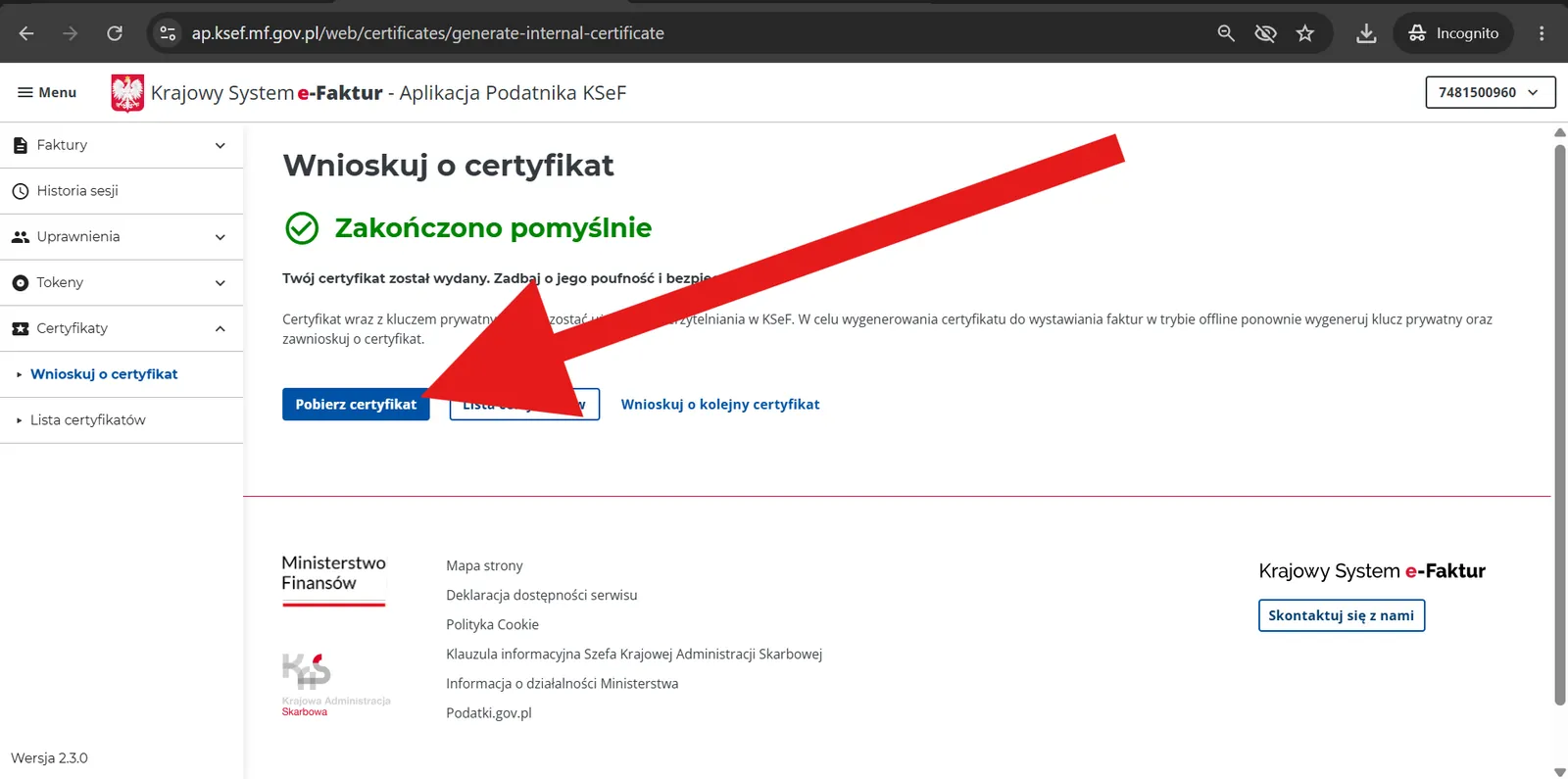Click the Faktury document icon

click(x=21, y=145)
